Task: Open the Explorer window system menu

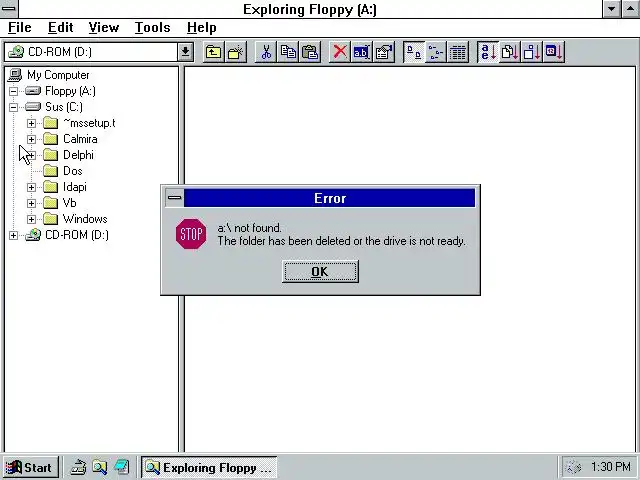Action: click(x=9, y=8)
